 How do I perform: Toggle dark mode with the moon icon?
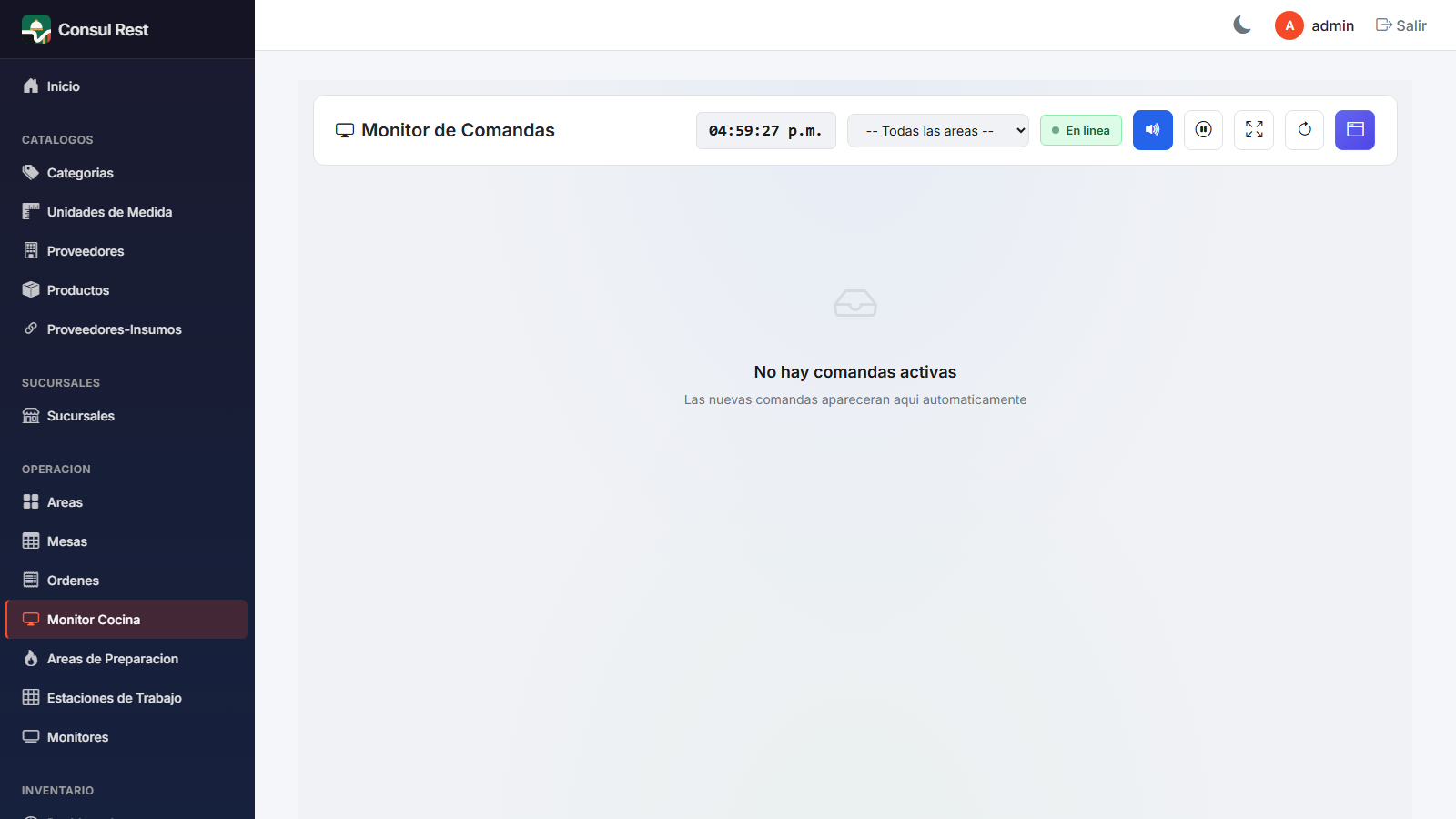(x=1242, y=25)
